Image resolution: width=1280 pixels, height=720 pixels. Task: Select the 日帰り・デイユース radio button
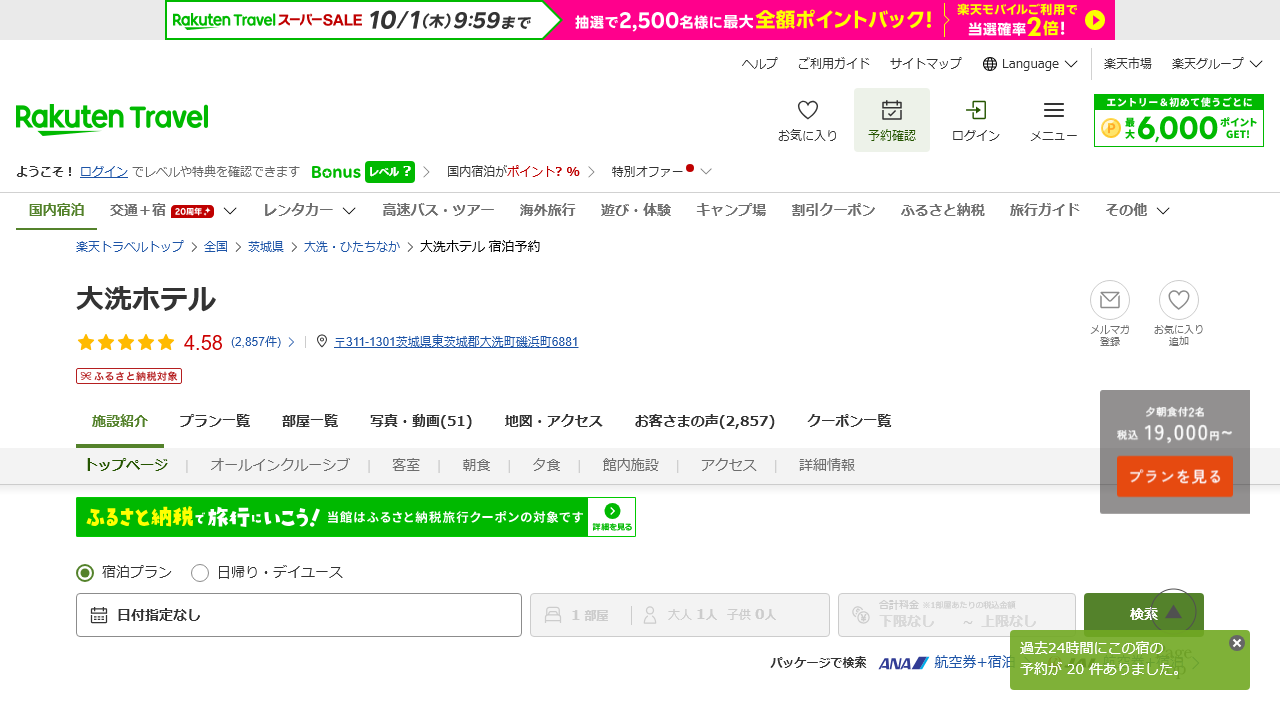click(200, 573)
